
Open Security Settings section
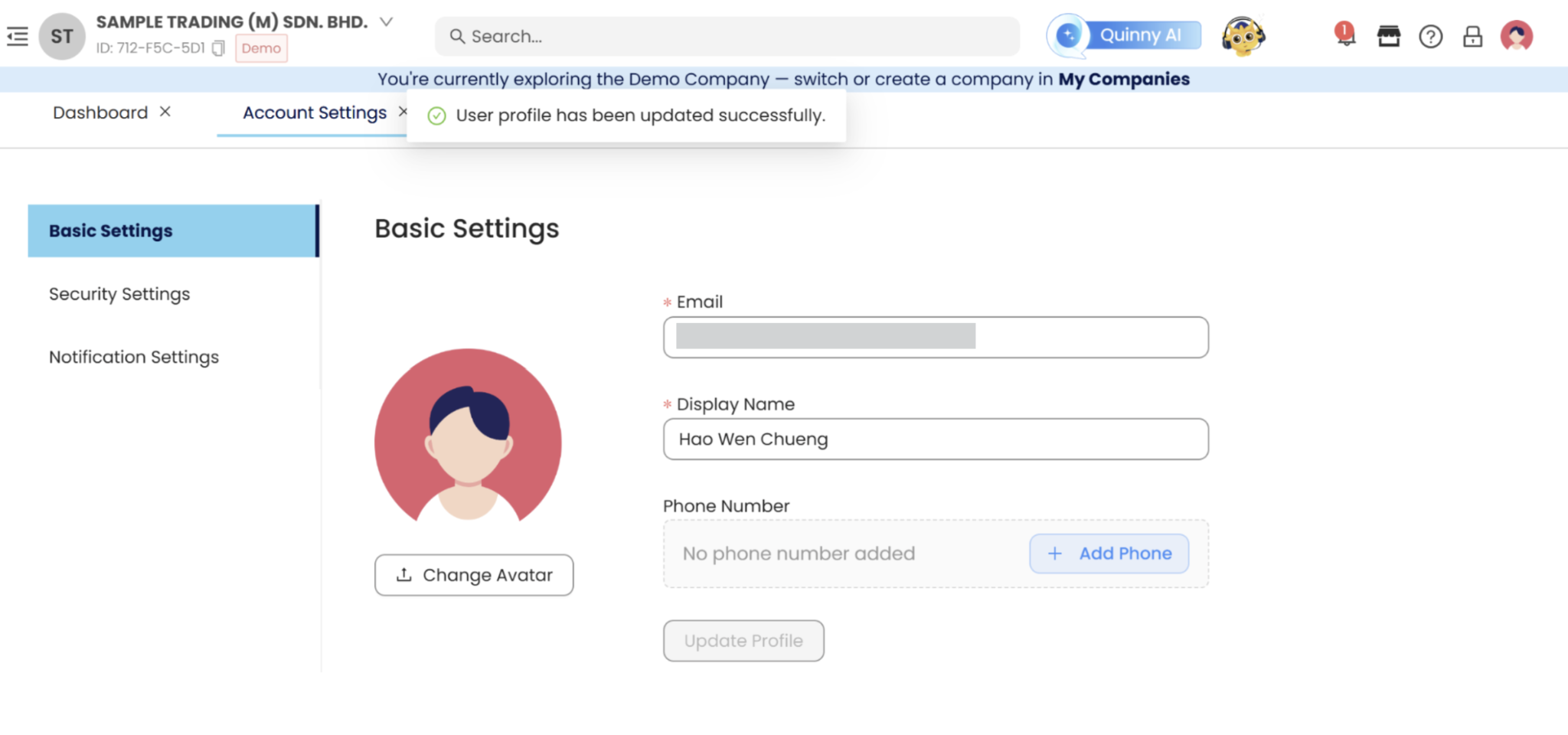(119, 294)
